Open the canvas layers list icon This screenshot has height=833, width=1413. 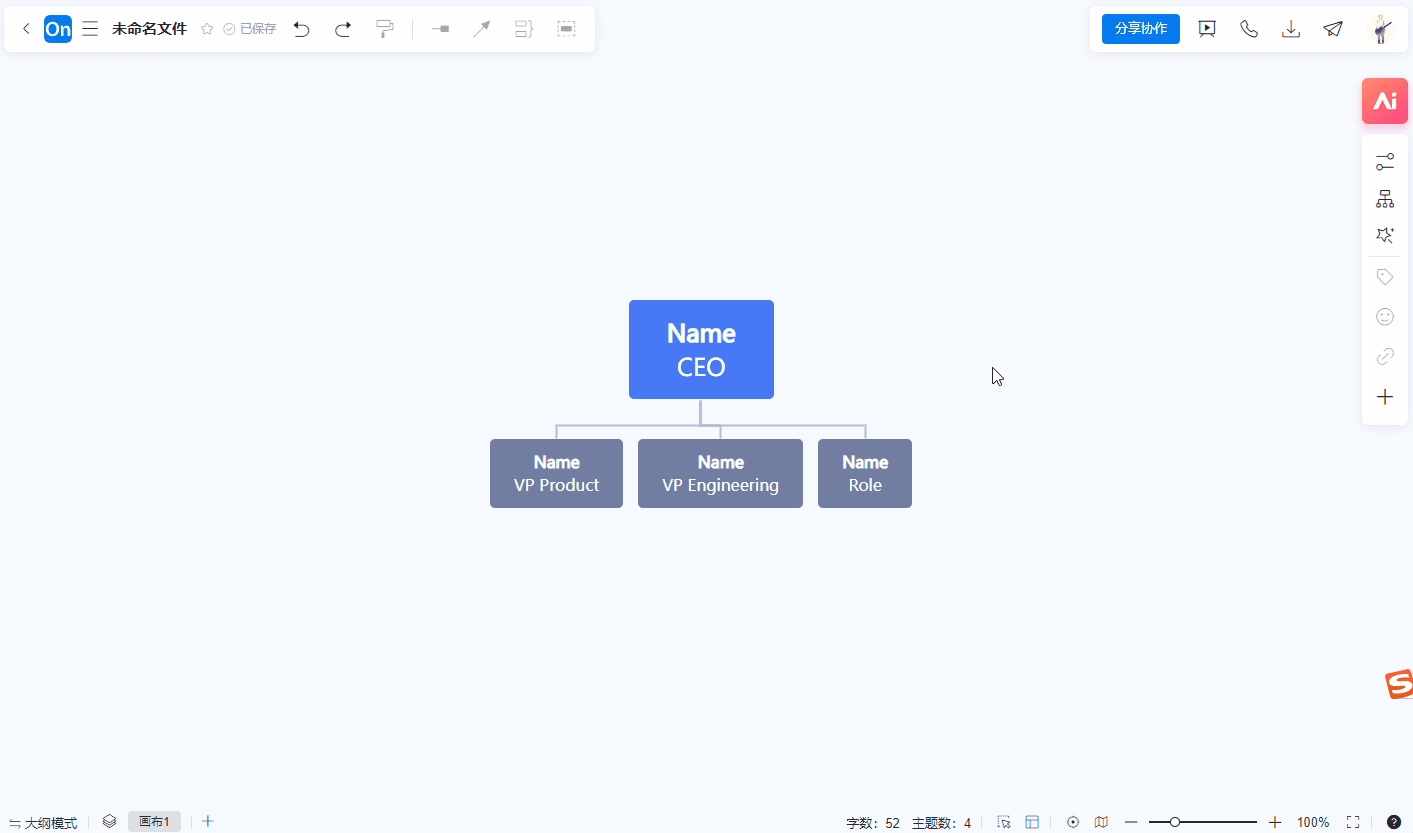[x=109, y=822]
